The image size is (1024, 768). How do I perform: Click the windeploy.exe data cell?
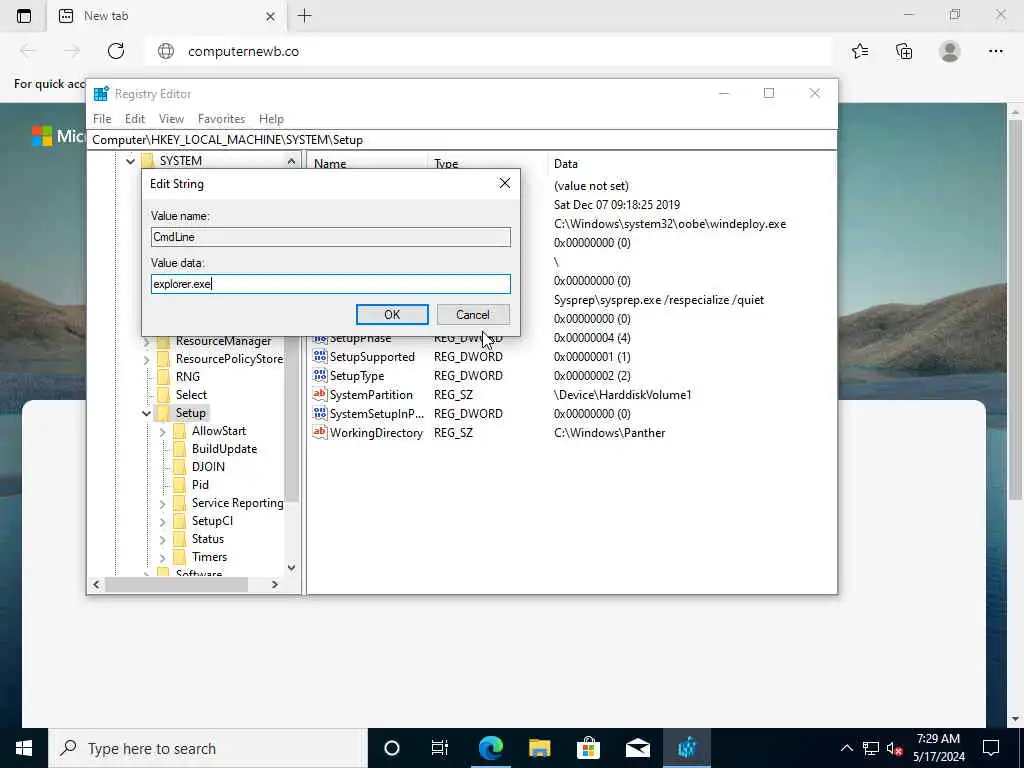[670, 224]
